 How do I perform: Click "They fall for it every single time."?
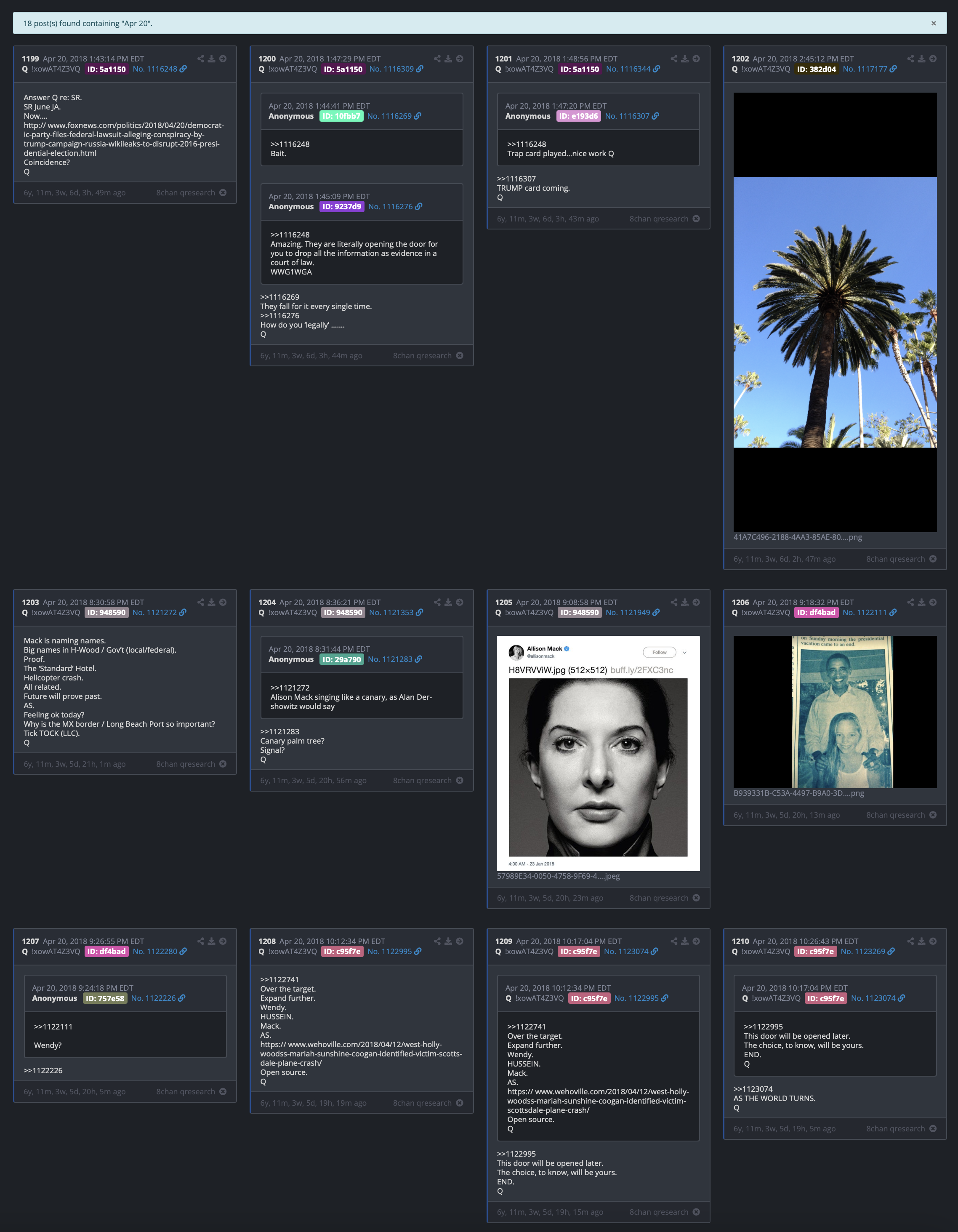[x=316, y=307]
